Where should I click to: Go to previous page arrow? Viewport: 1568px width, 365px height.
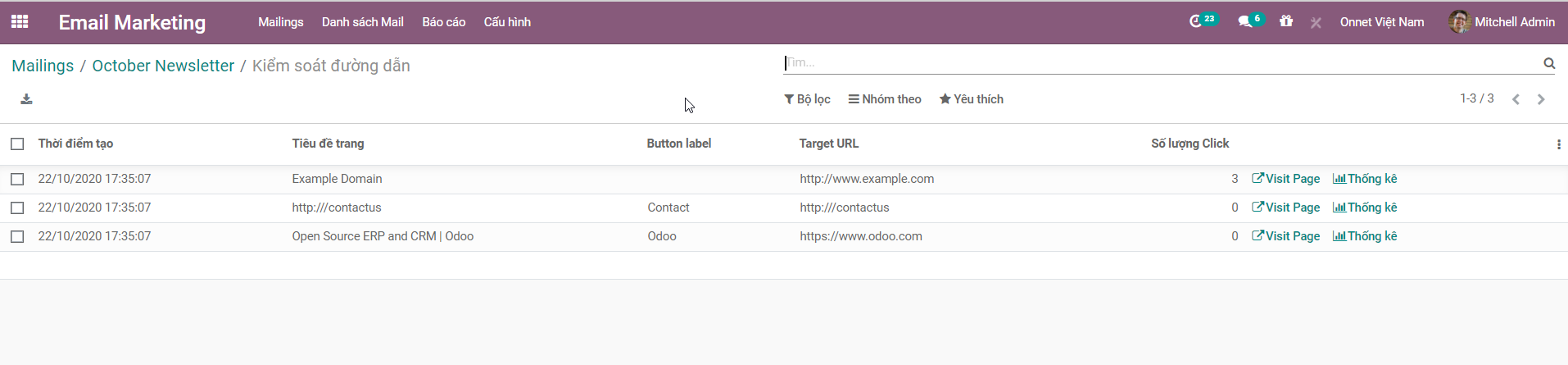point(1516,99)
